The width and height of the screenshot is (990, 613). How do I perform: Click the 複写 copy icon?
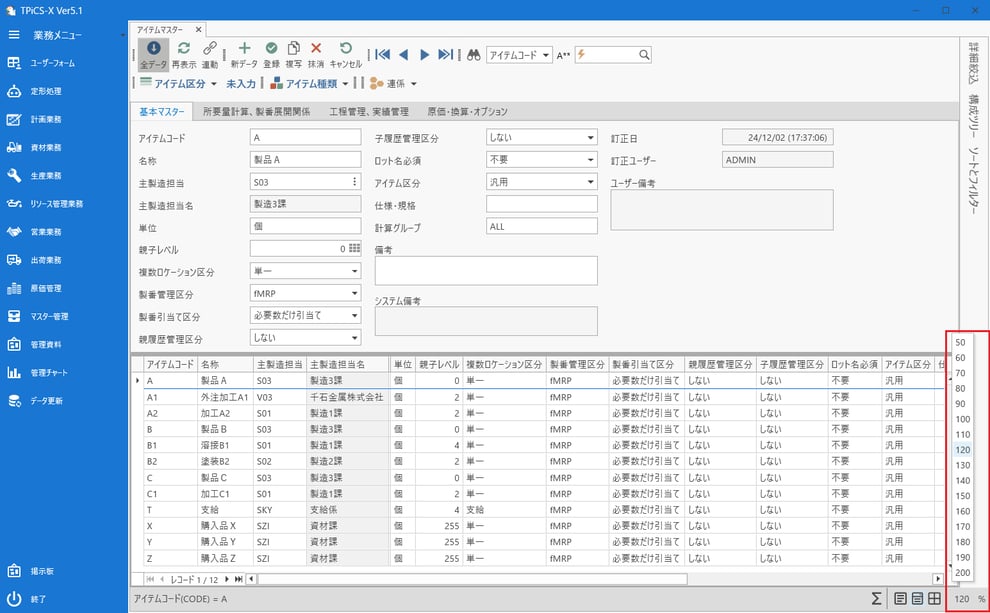pos(294,48)
